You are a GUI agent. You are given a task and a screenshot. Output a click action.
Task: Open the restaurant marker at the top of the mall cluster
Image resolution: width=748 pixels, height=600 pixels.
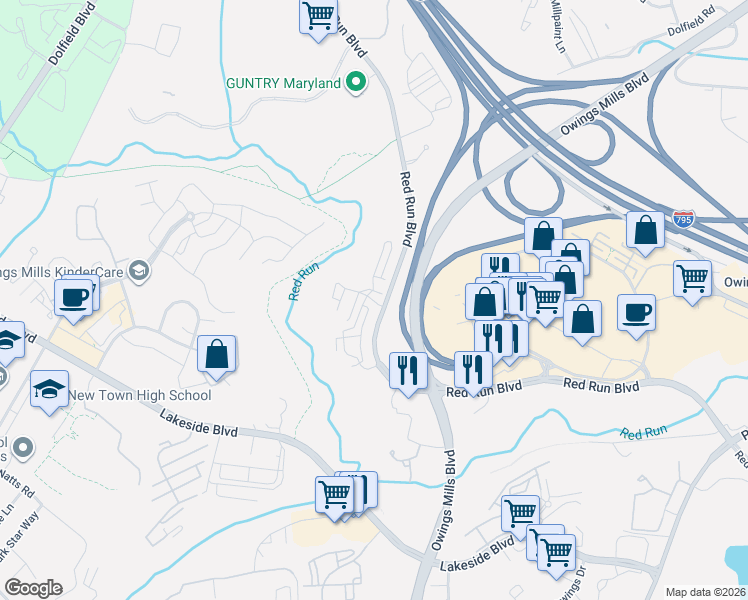pos(500,265)
